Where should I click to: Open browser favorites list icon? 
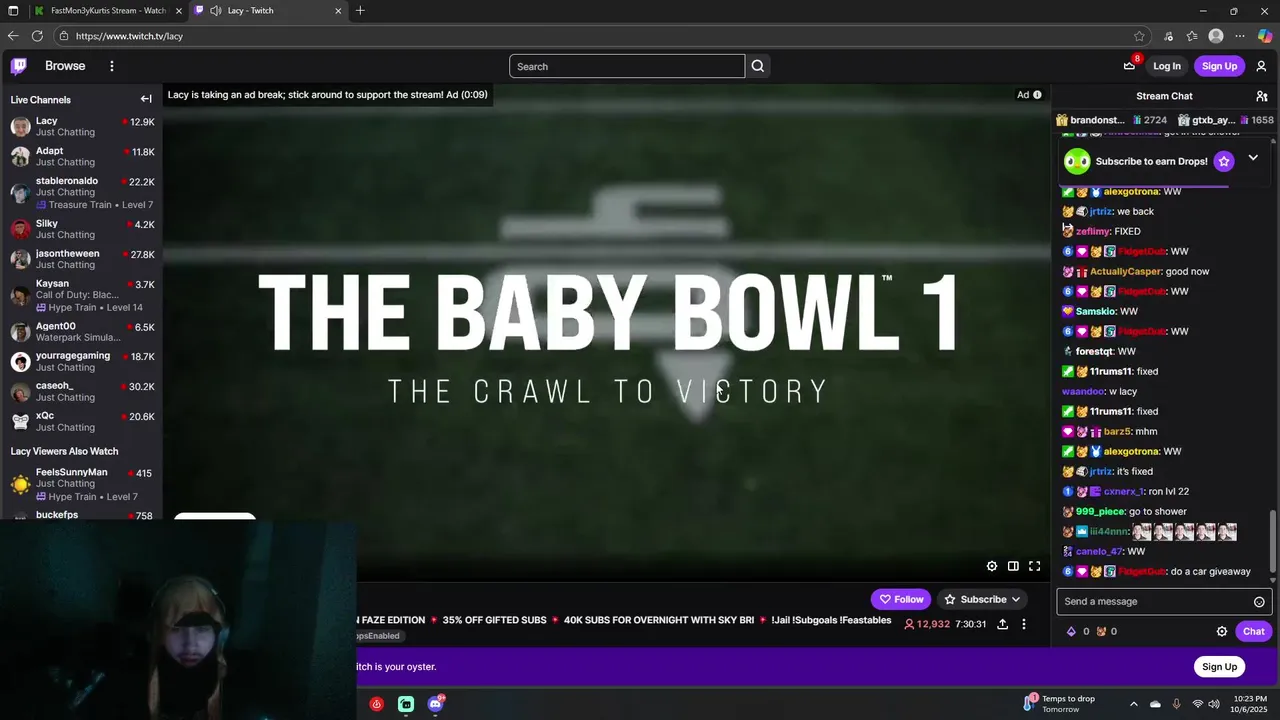1192,36
